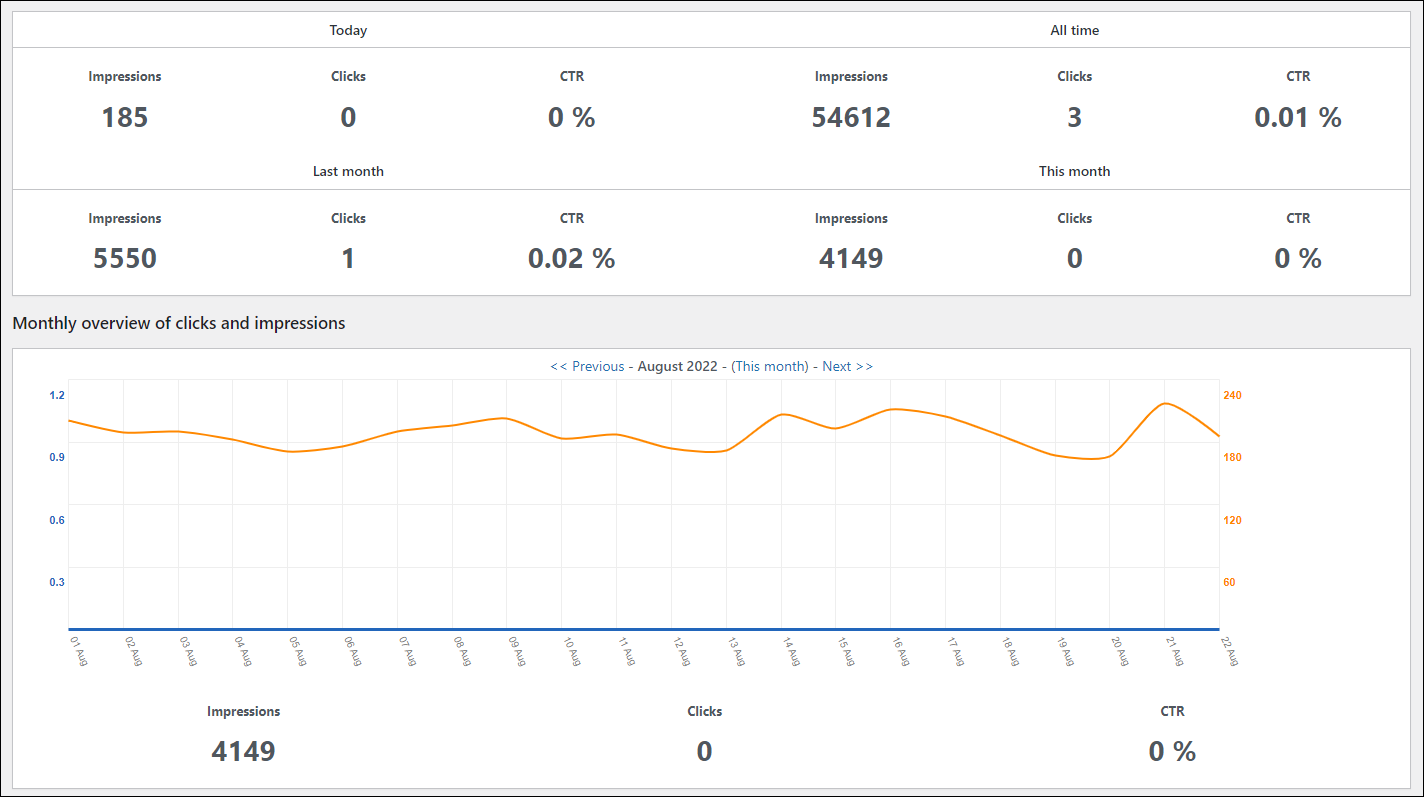Click the All time clicks value 3
This screenshot has width=1424, height=797.
(1074, 118)
